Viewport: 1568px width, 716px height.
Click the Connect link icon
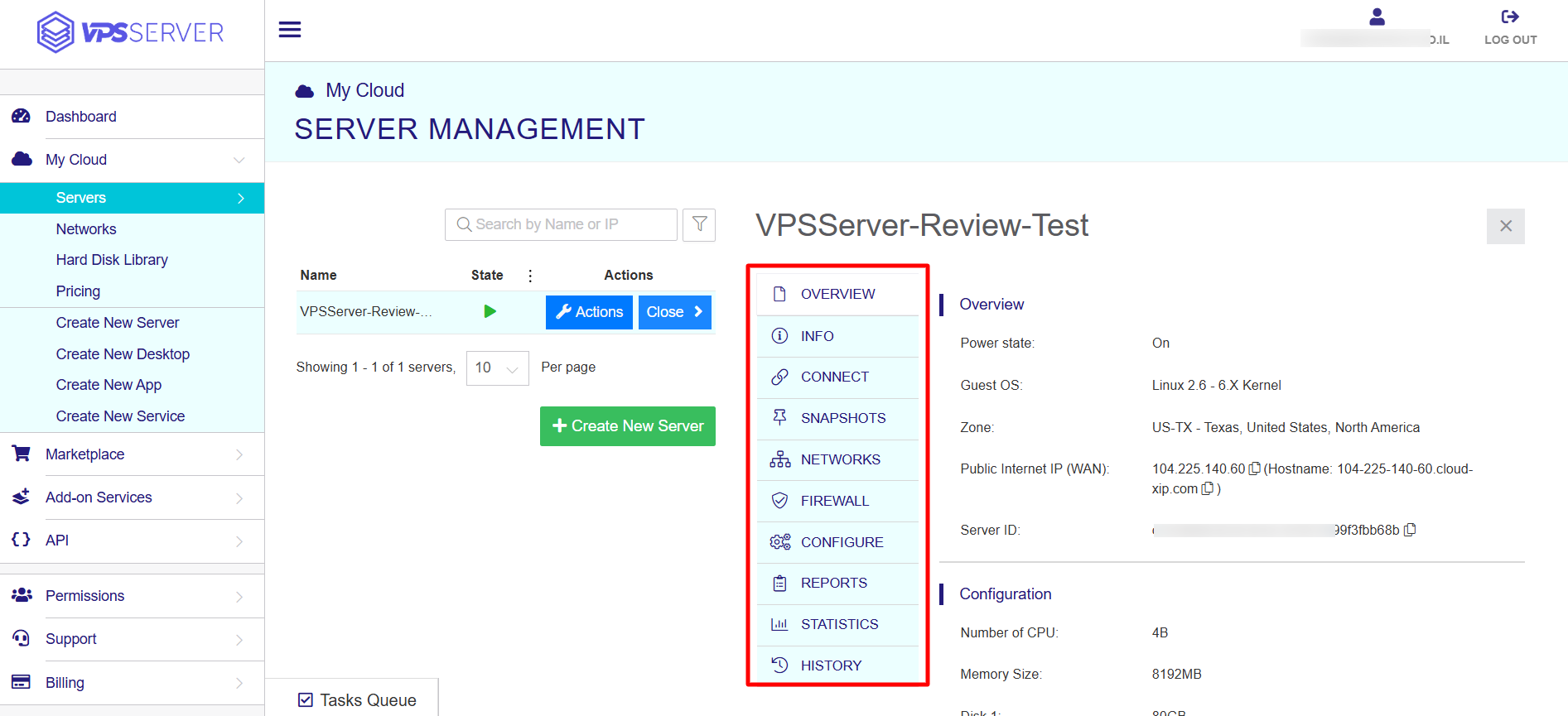tap(779, 377)
